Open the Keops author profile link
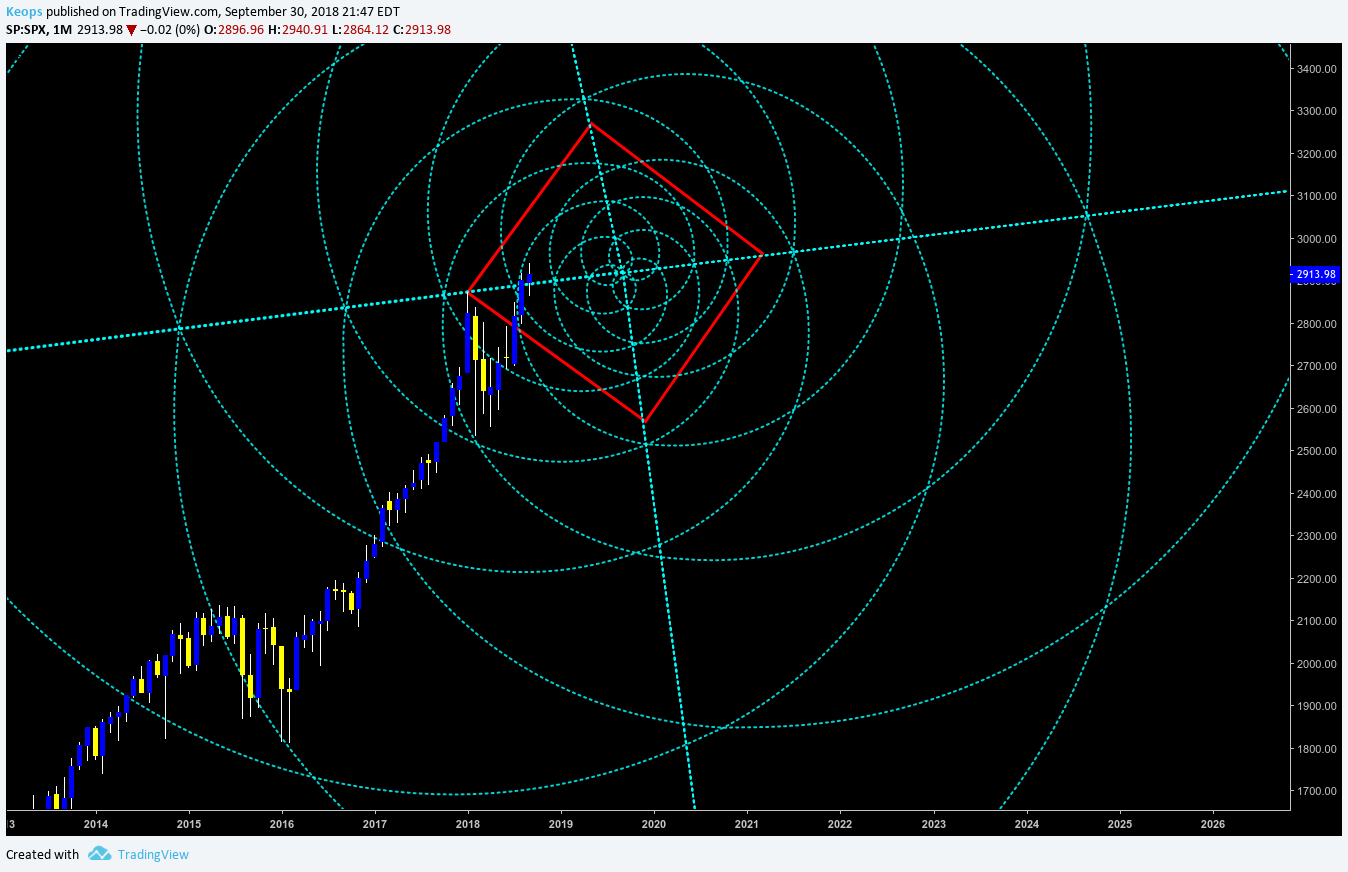The width and height of the screenshot is (1348, 872). pyautogui.click(x=25, y=11)
